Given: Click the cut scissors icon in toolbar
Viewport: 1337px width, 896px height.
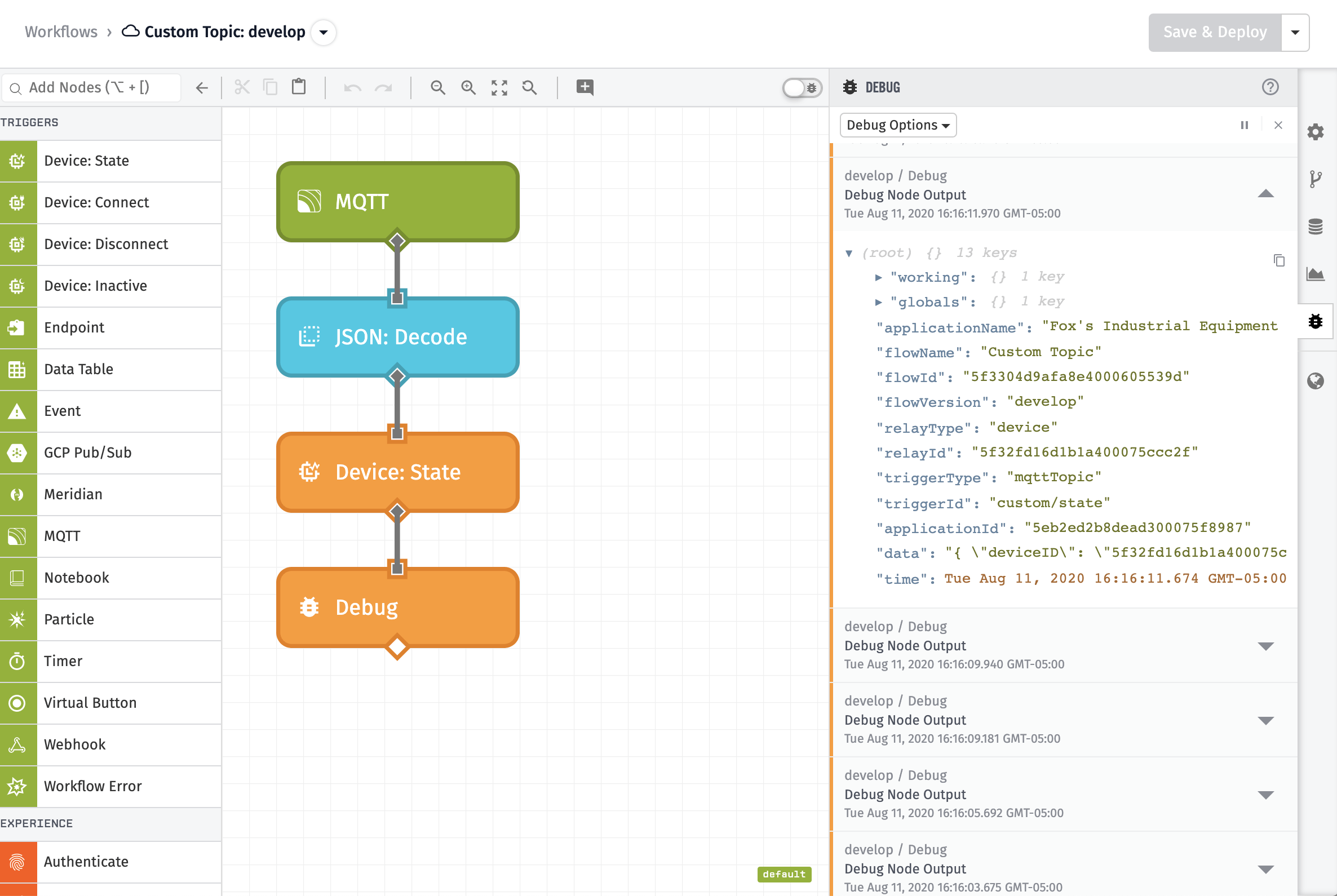Looking at the screenshot, I should tap(242, 87).
